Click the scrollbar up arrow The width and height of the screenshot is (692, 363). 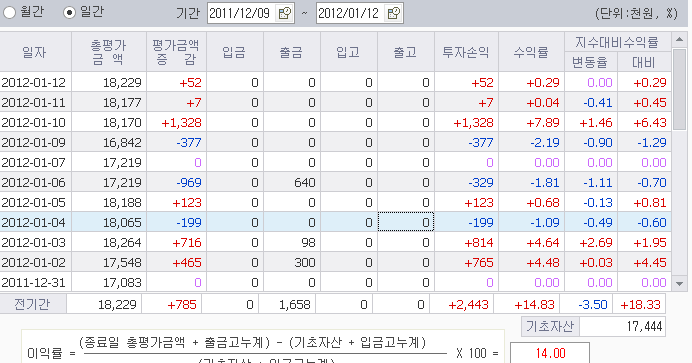(679, 40)
